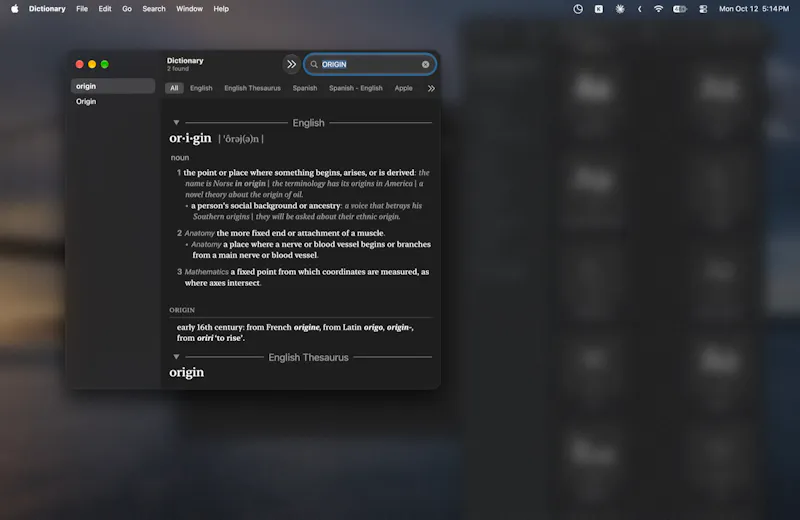Click the left chevron in menu bar
The height and width of the screenshot is (520, 800).
639,9
